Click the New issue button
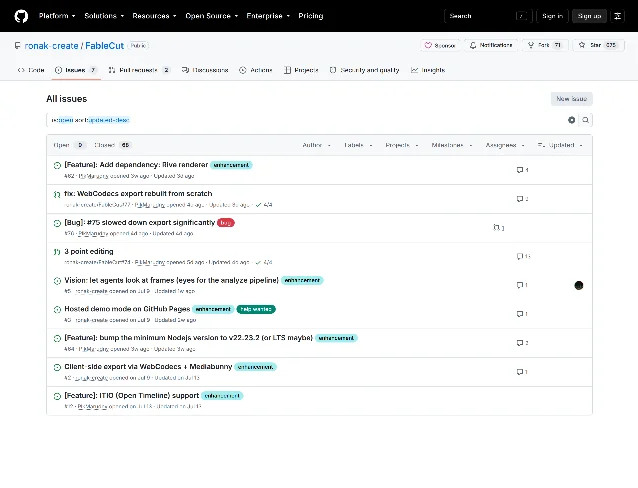This screenshot has width=638, height=488. tap(571, 99)
